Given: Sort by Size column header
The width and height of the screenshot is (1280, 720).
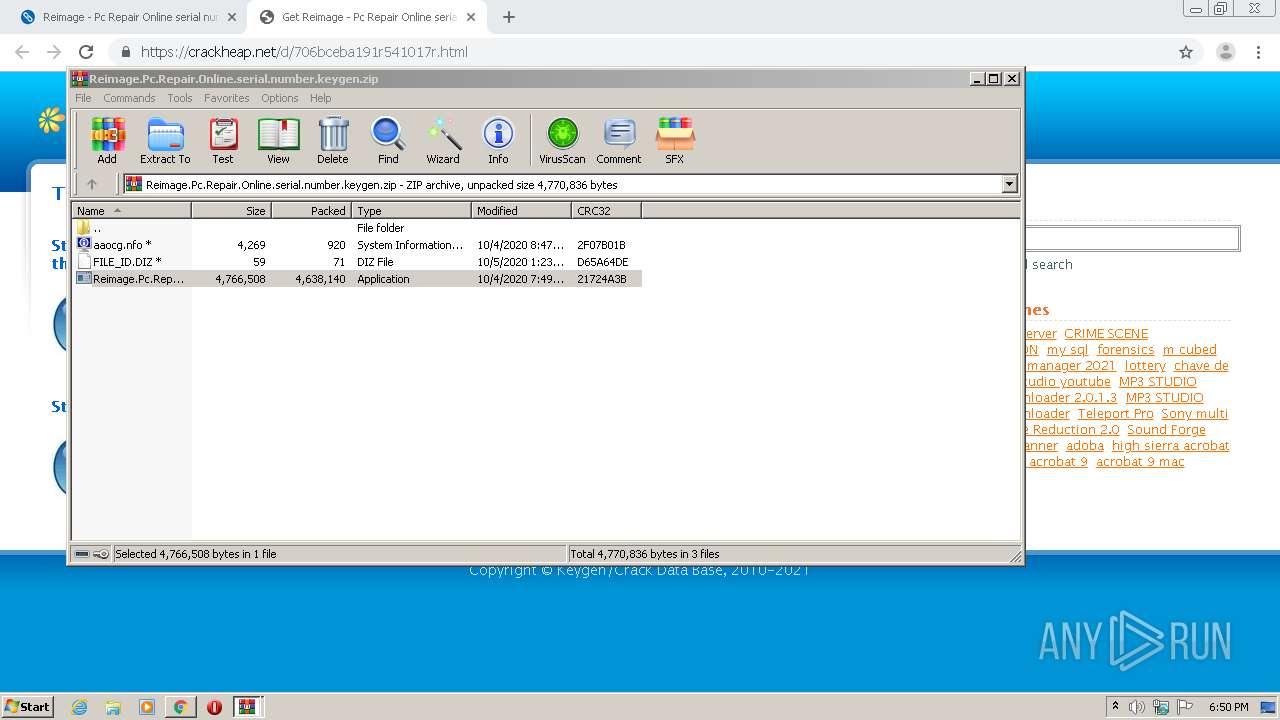Looking at the screenshot, I should tap(231, 210).
